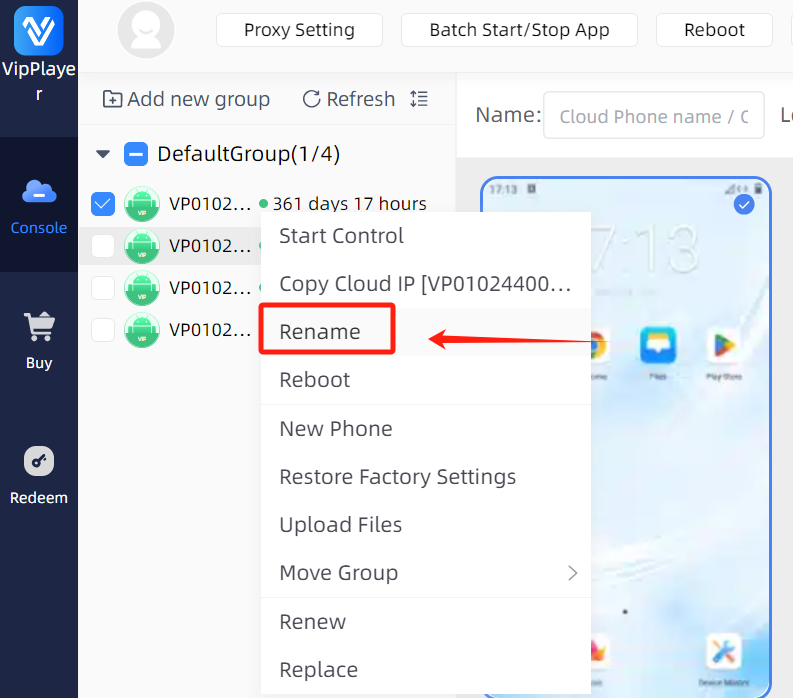Expand the Move Group submenu arrow
Viewport: 793px width, 698px height.
point(573,573)
